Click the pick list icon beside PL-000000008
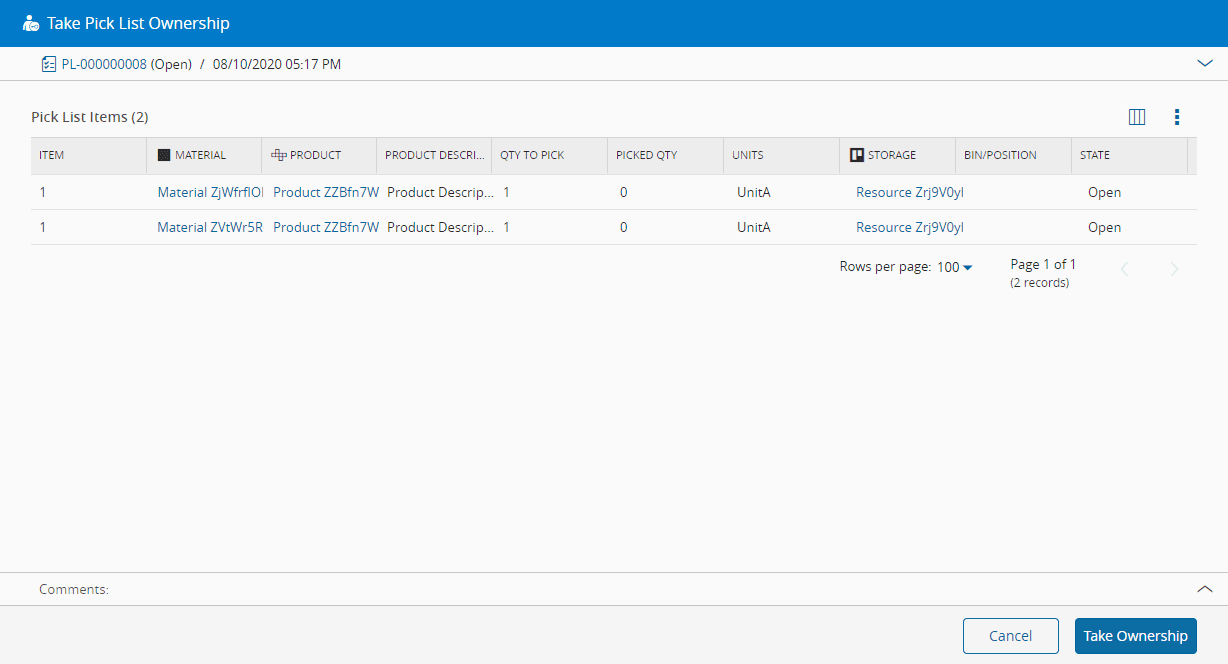 [x=48, y=64]
